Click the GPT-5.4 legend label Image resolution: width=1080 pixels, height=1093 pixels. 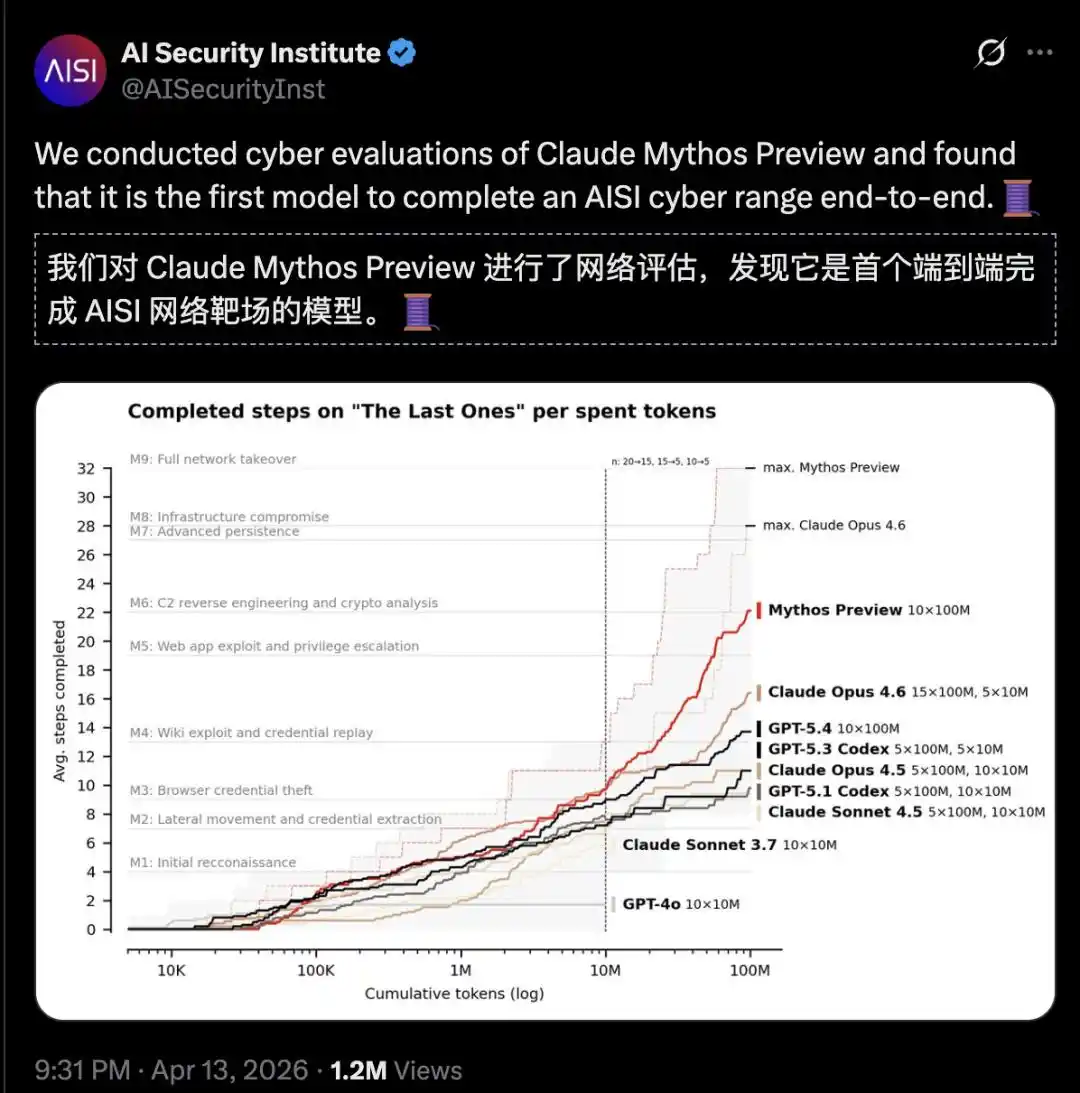pyautogui.click(x=800, y=728)
